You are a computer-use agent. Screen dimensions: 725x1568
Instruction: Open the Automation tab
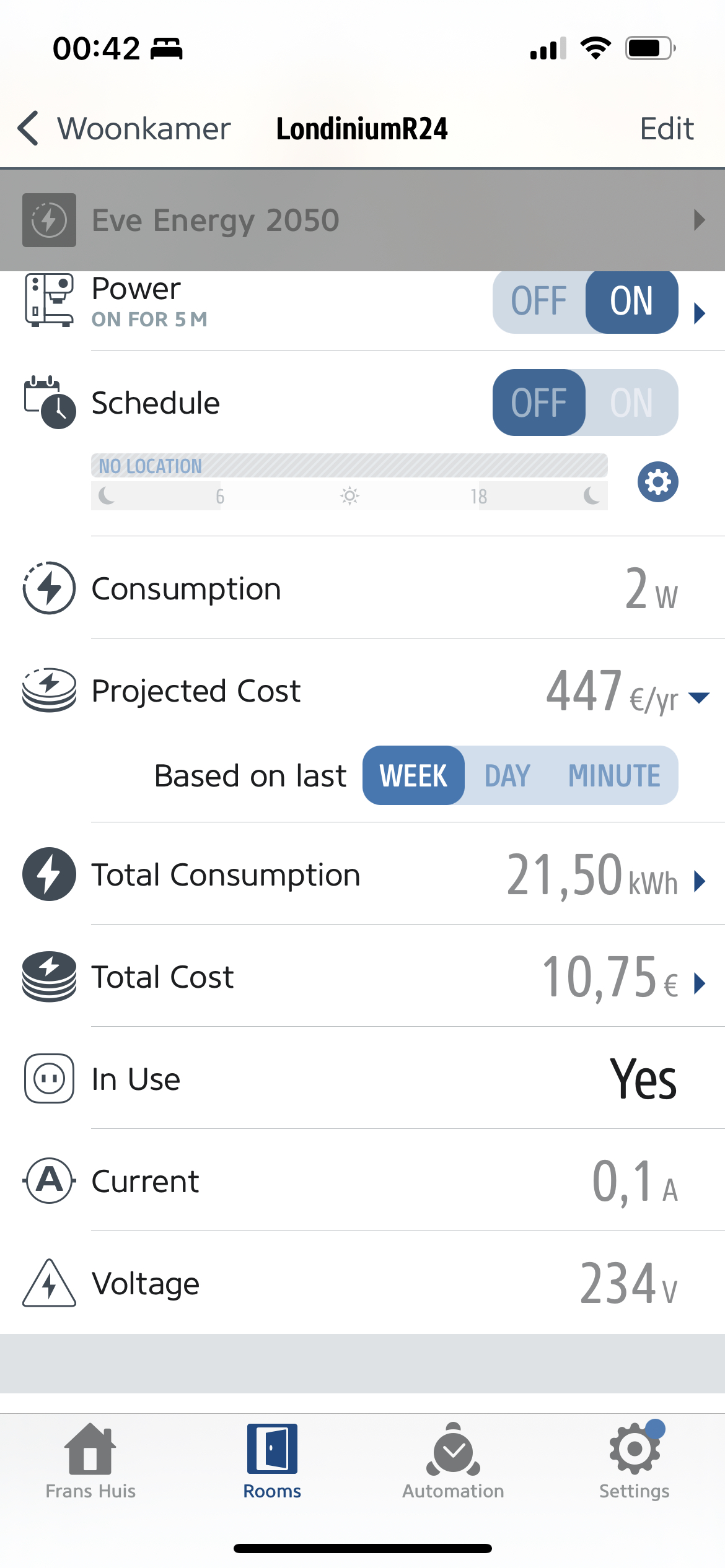[x=453, y=1460]
